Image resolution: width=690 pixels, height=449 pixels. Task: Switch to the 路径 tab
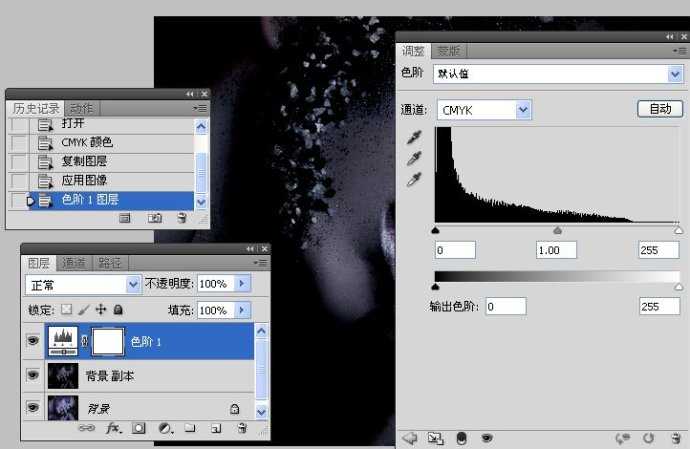pyautogui.click(x=110, y=263)
